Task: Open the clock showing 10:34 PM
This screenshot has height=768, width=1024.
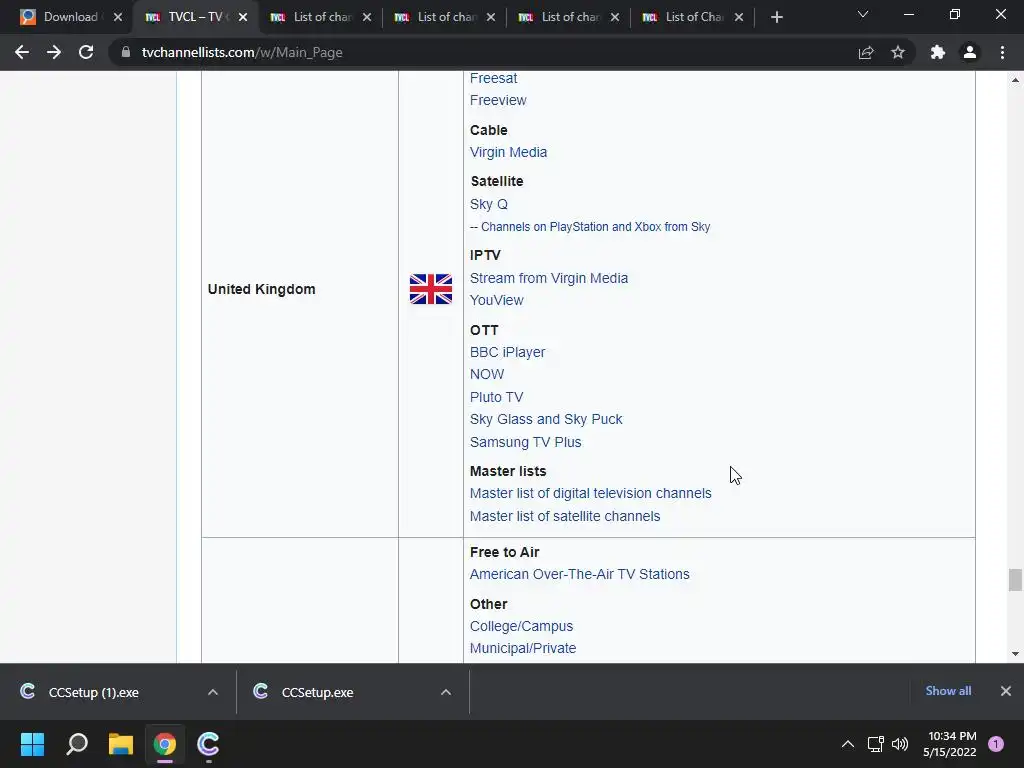Action: pos(950,744)
